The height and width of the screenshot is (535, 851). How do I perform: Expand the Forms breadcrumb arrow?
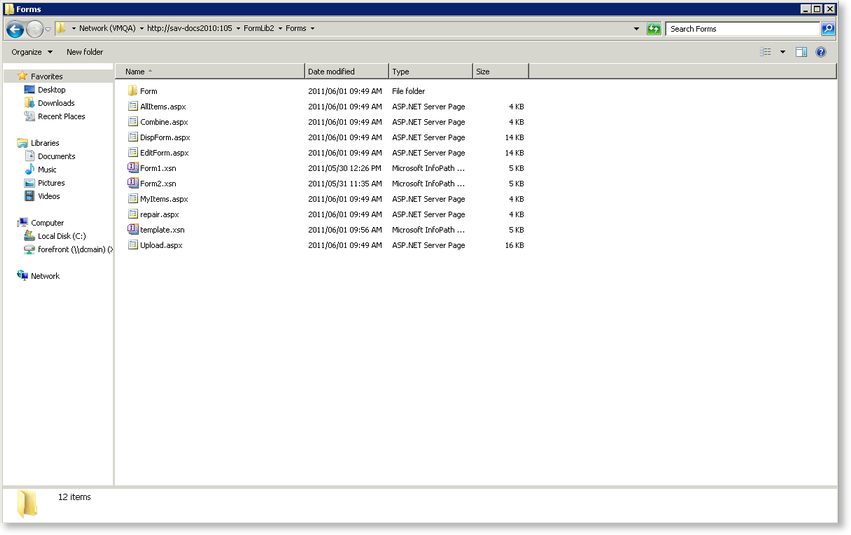[x=312, y=28]
